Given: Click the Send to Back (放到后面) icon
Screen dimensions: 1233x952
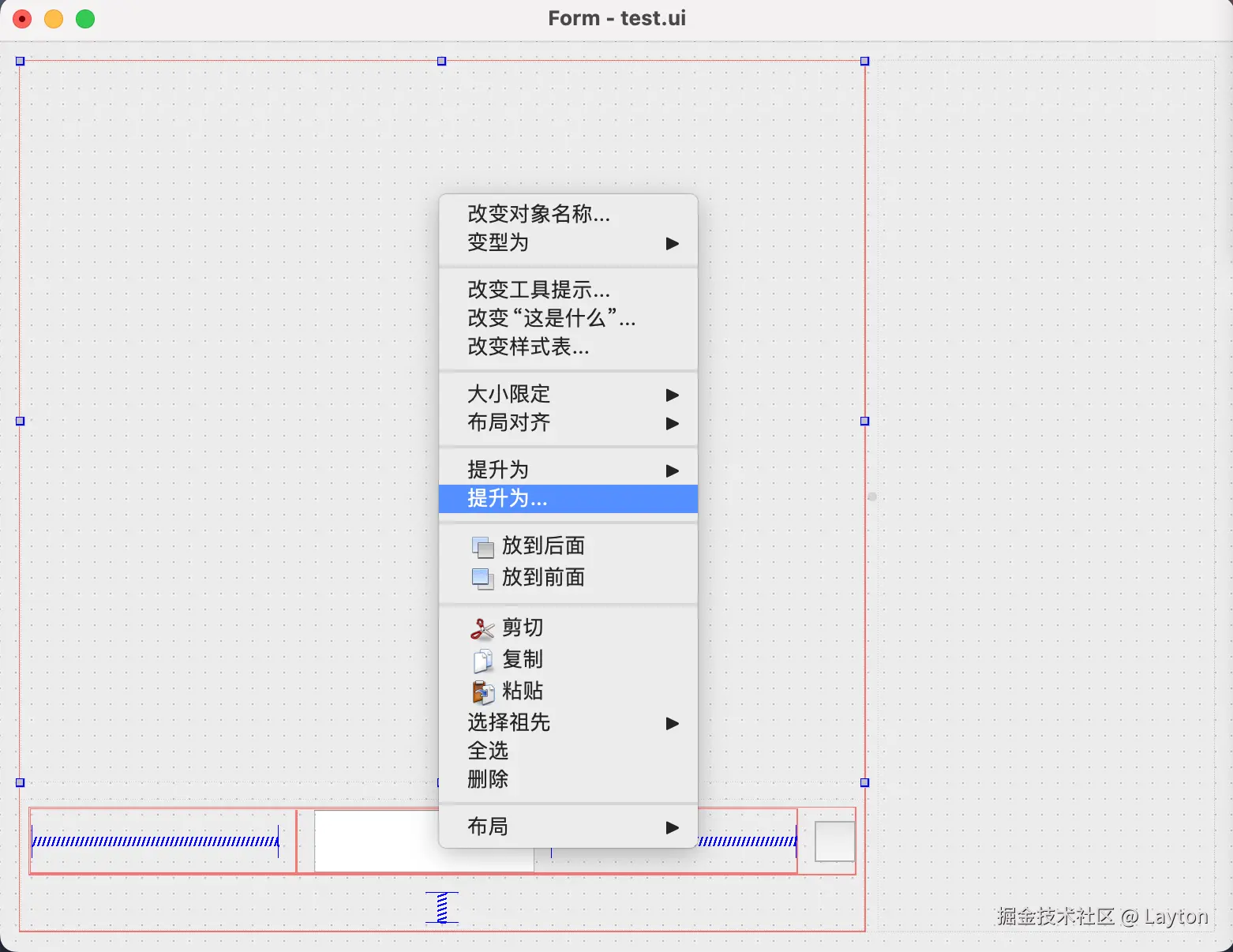Looking at the screenshot, I should 482,545.
